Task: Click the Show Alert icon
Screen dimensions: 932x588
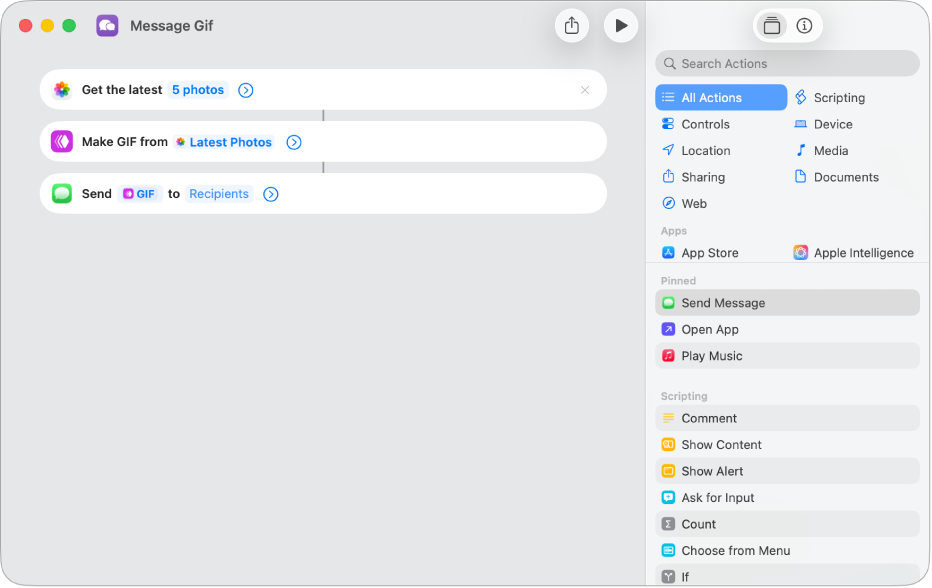Action: 668,471
